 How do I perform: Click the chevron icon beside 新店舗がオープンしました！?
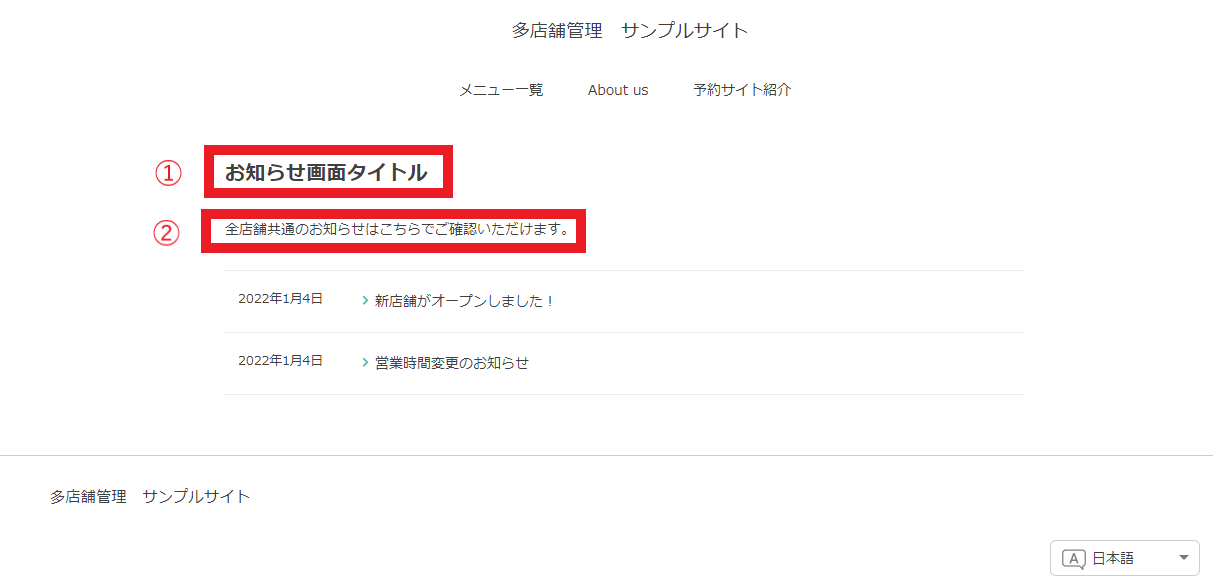coord(365,301)
